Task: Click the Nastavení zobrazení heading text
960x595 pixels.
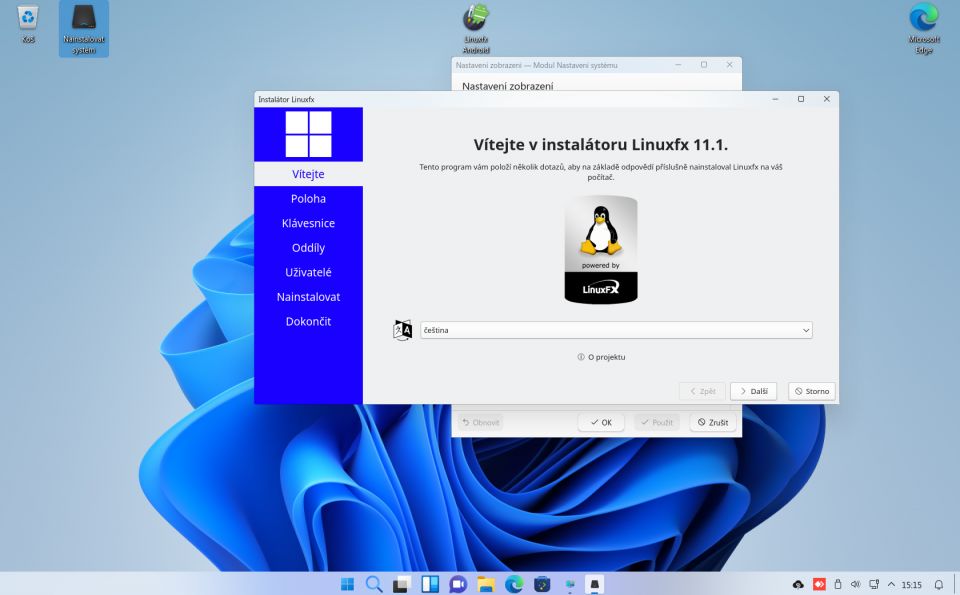Action: [508, 86]
